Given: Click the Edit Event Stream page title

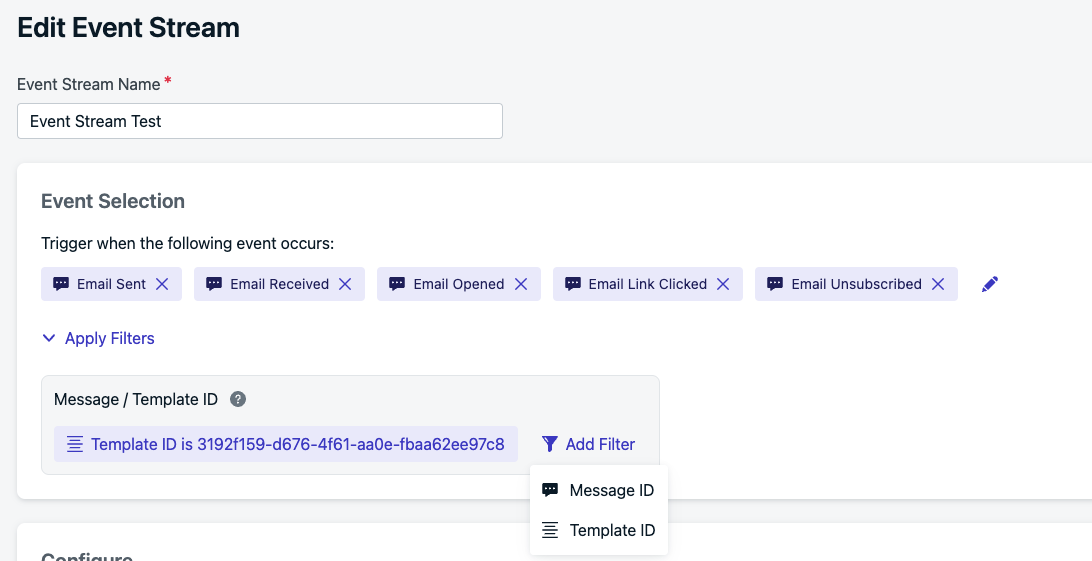Looking at the screenshot, I should pos(128,28).
